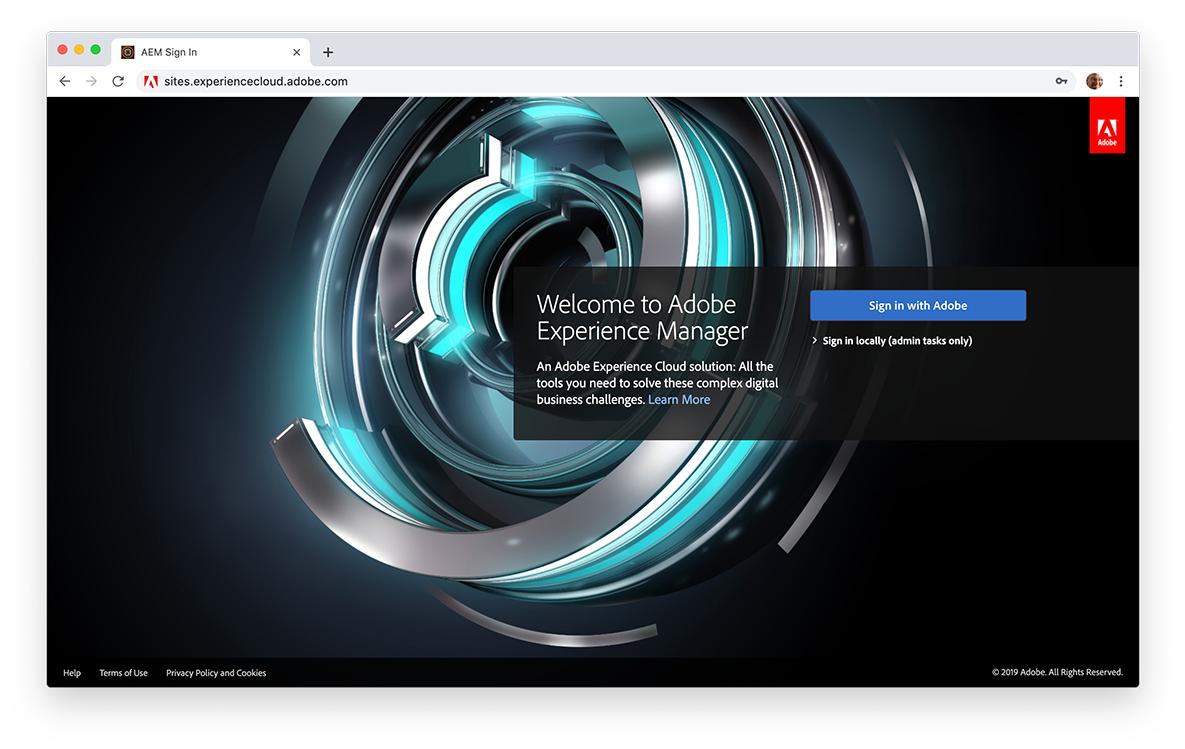
Task: Click the Adobe site favicon in the address bar
Action: [x=150, y=82]
